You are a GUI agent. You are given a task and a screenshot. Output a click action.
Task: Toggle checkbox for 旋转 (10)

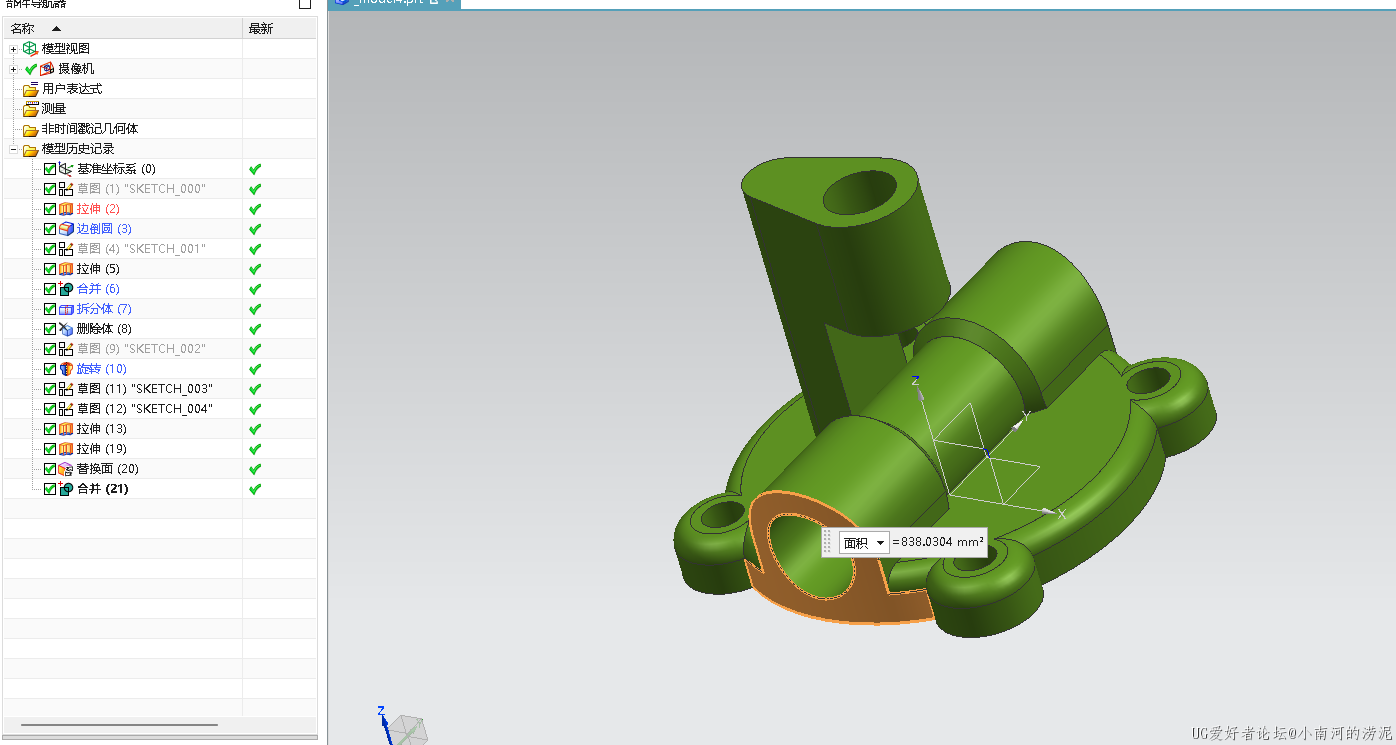(50, 369)
